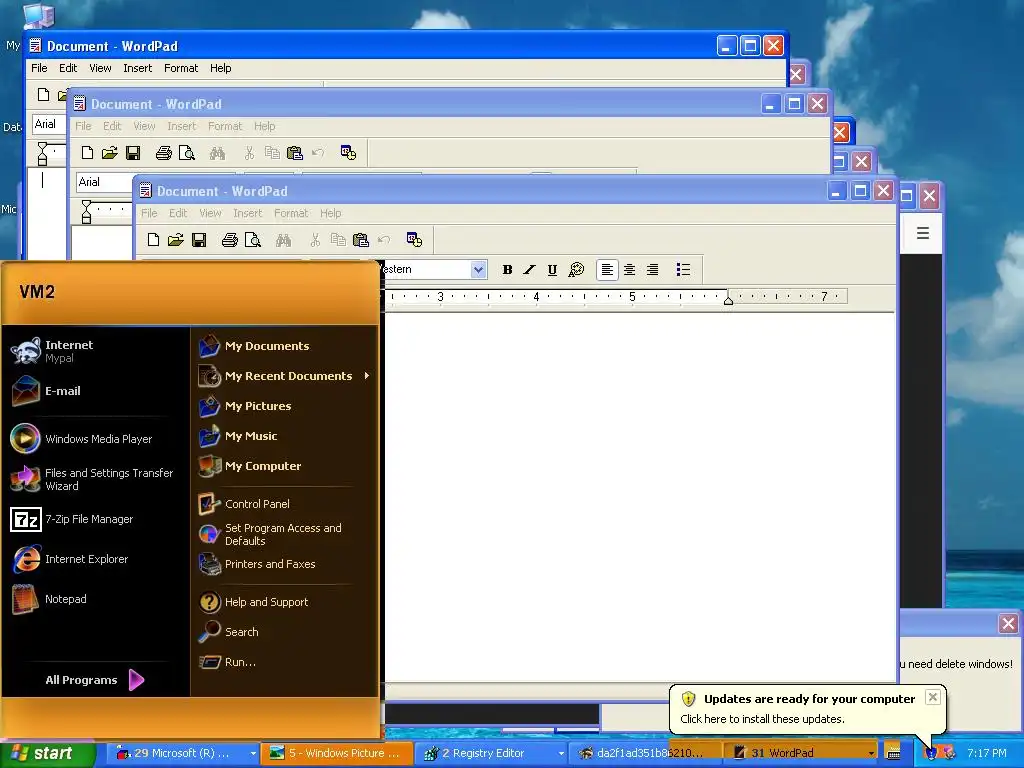Open Mypal Internet browser from Start menu
The image size is (1024, 768).
pos(97,351)
